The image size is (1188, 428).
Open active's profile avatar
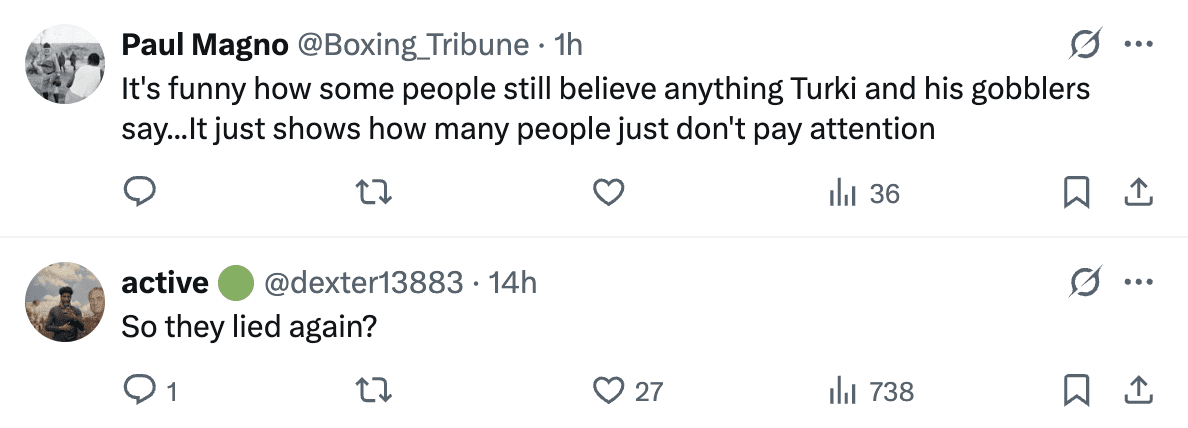(63, 302)
